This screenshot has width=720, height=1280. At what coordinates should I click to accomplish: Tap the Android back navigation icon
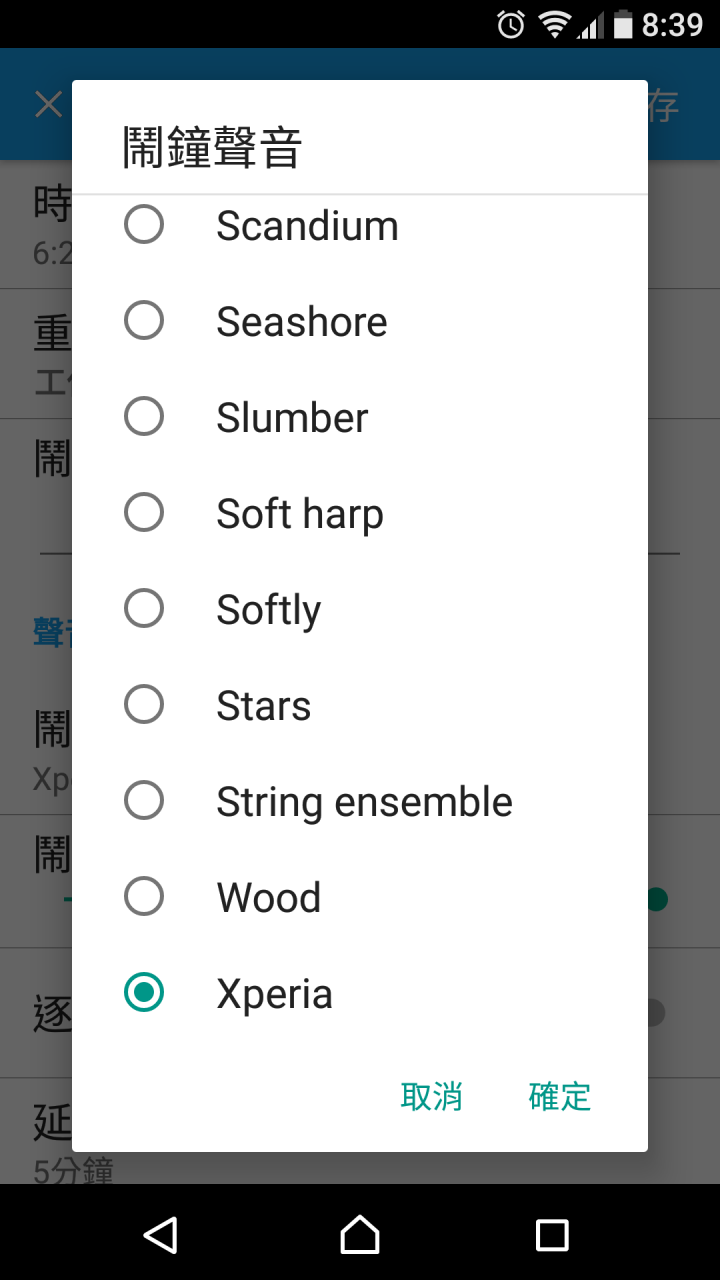click(162, 1235)
